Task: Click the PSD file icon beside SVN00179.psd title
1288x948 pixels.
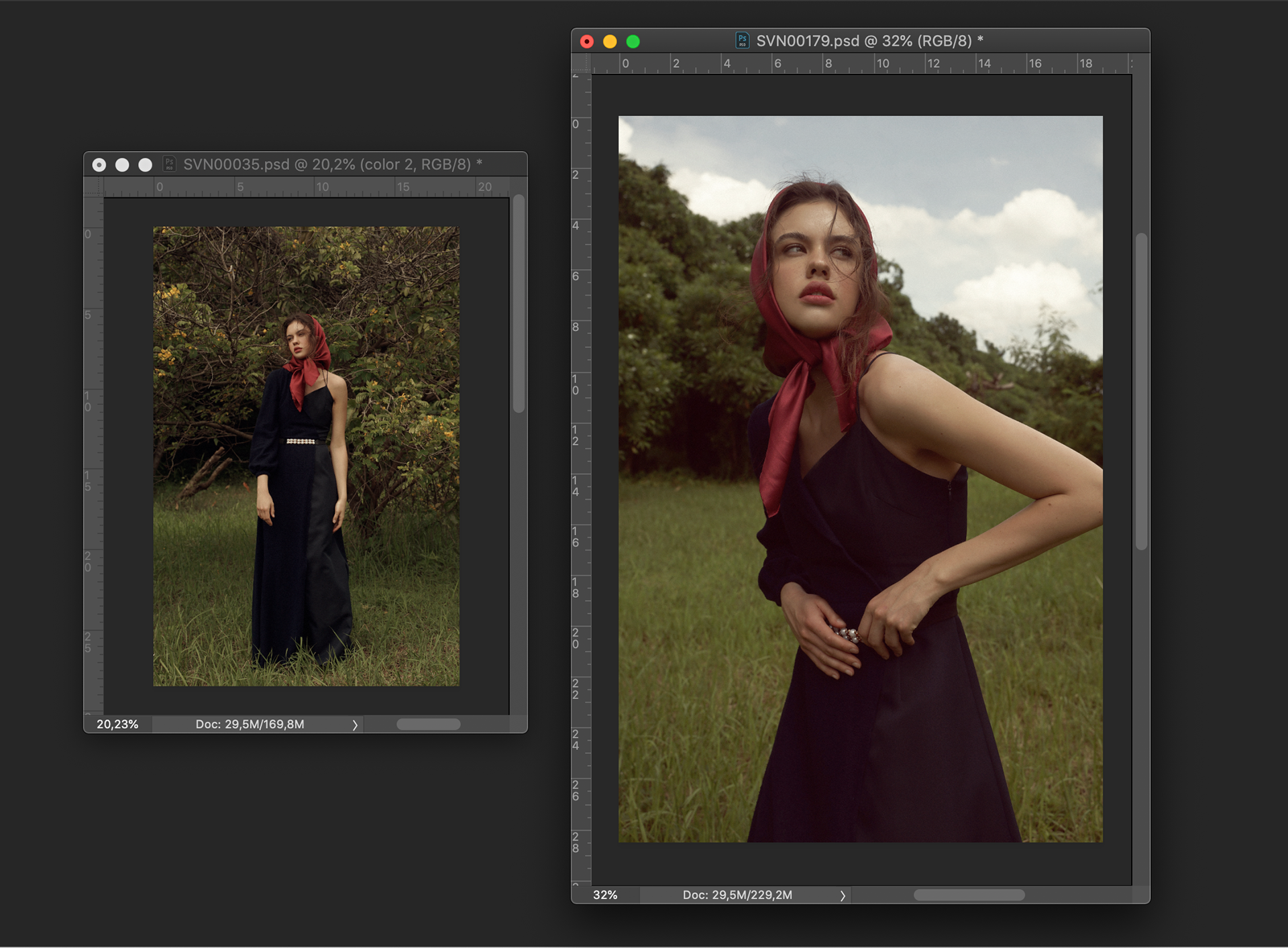Action: tap(742, 40)
